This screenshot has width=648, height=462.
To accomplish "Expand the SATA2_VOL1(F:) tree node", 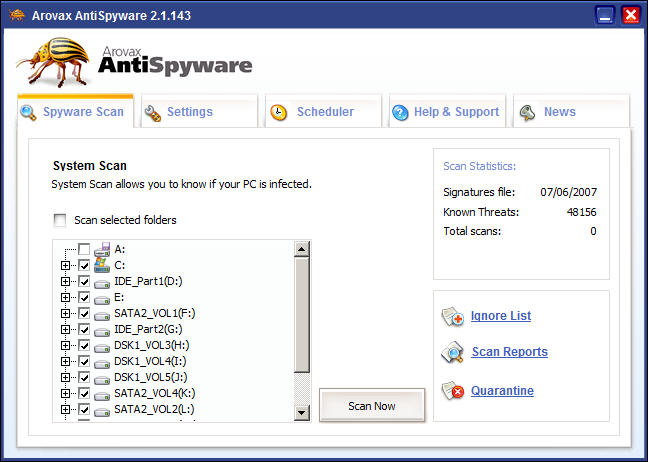I will pos(65,313).
